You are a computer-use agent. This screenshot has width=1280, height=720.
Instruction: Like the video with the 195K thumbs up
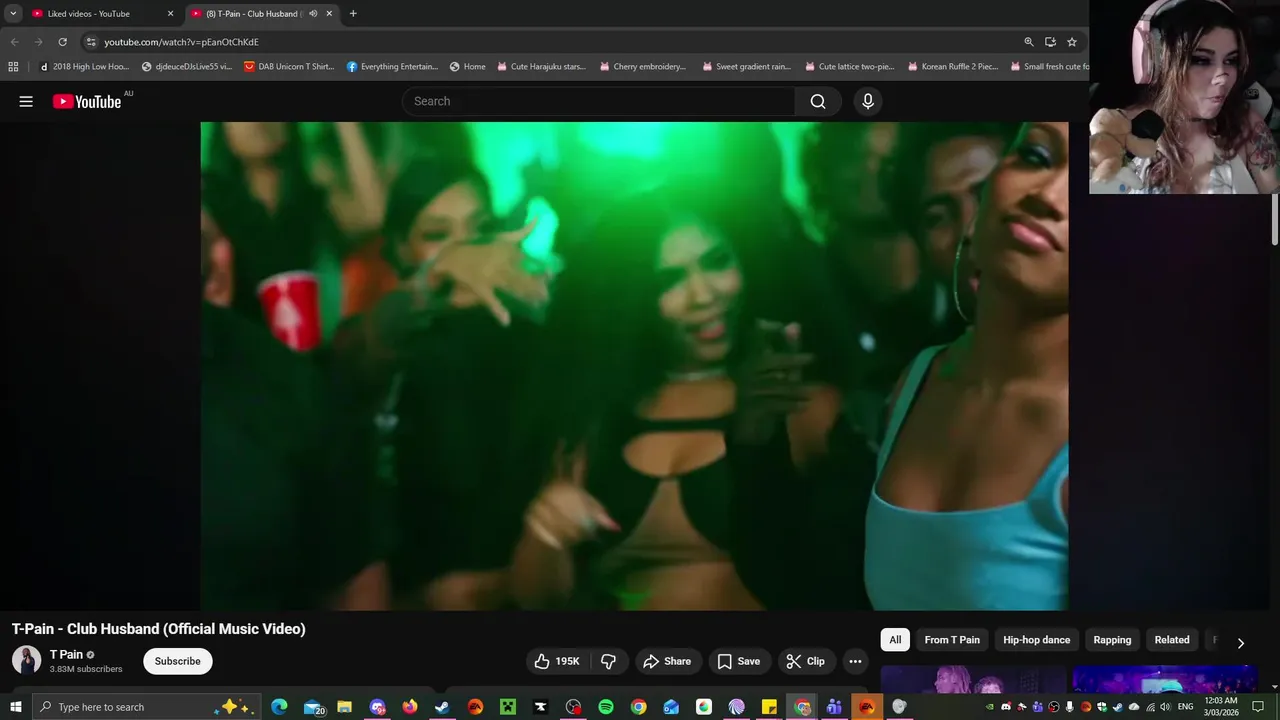(x=557, y=661)
